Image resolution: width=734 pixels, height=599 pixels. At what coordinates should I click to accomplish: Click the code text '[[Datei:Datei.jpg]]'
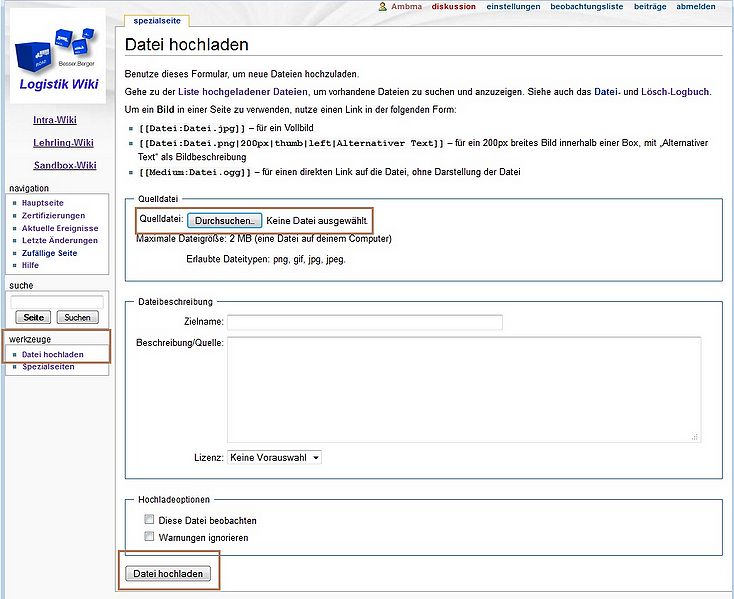click(192, 128)
